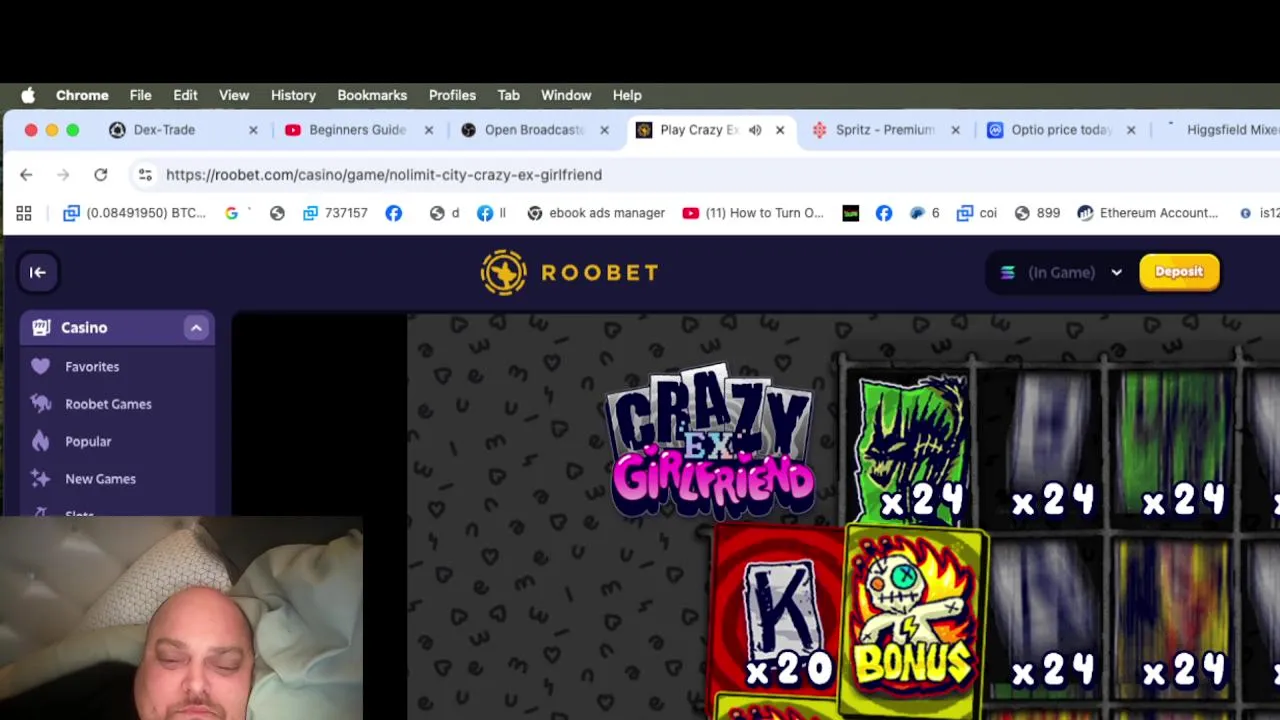Collapse the Casino sidebar section
Screen dimensions: 1280x720
coord(196,328)
